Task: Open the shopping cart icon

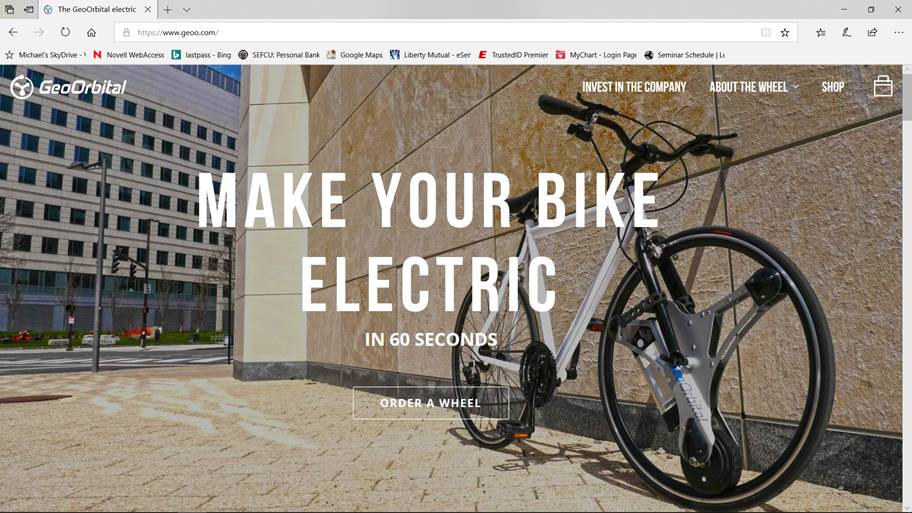Action: [882, 87]
